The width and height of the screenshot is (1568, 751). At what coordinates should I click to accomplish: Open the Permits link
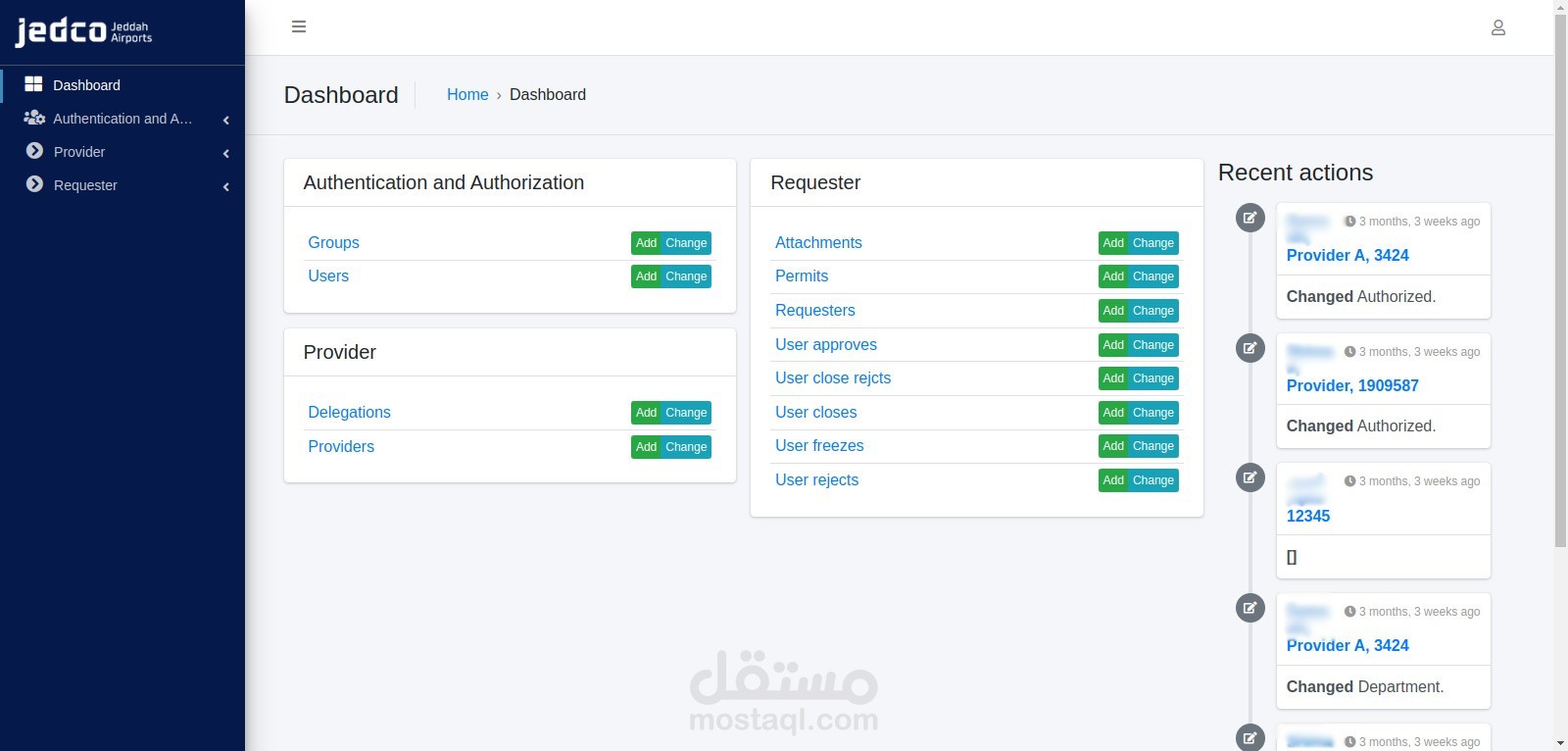click(802, 275)
